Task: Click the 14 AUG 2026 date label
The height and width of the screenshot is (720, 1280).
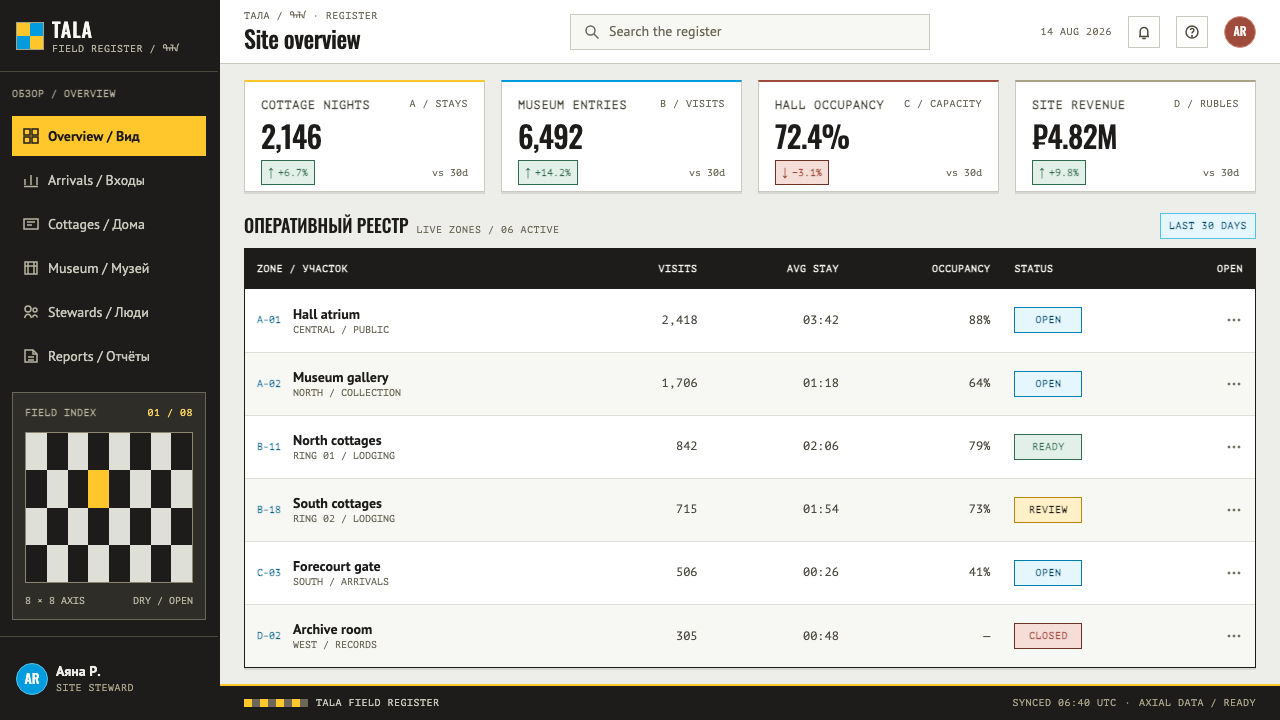Action: 1076,32
